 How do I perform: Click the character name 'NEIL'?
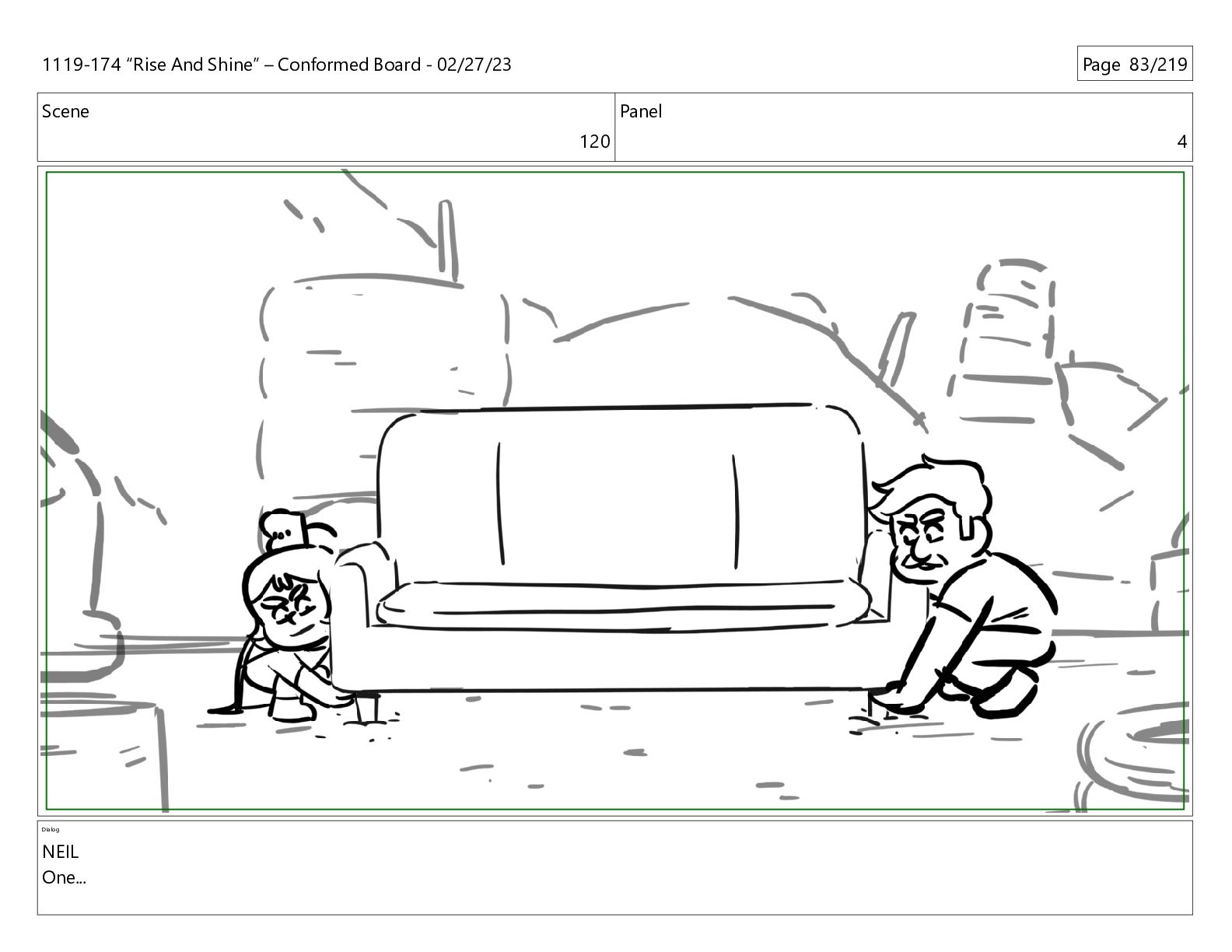[x=61, y=852]
